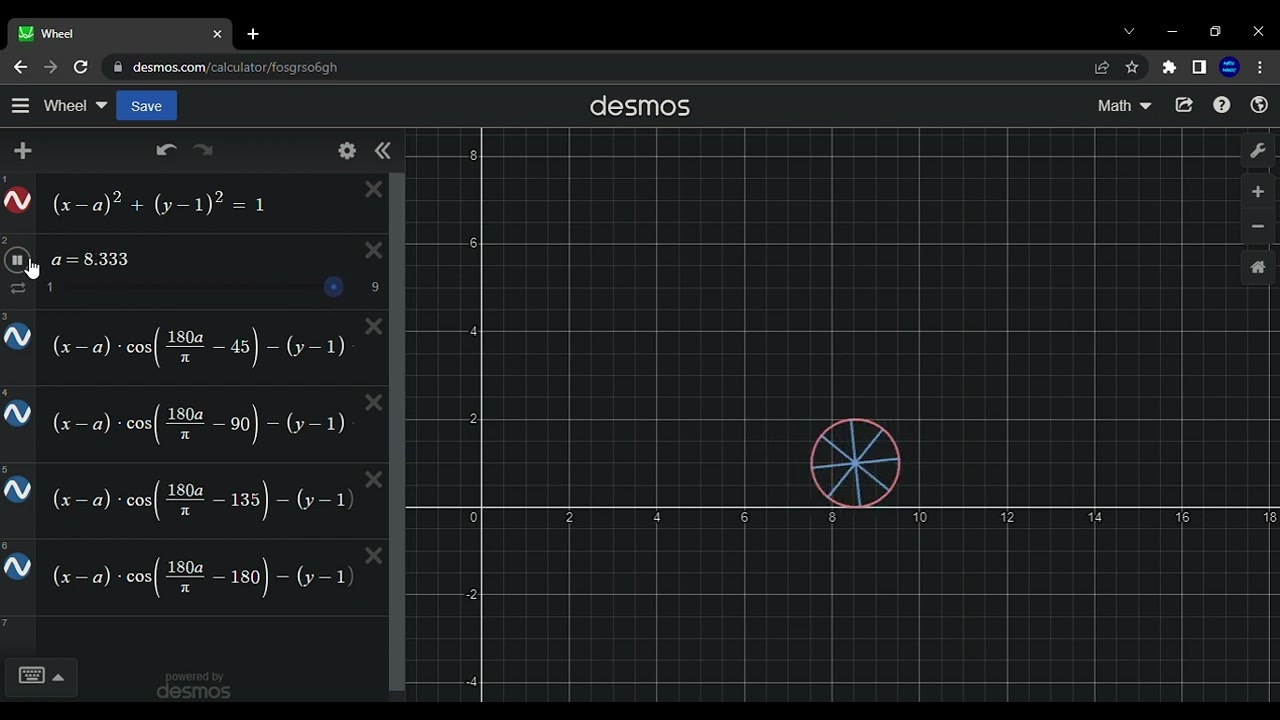Screen dimensions: 1280x720
Task: Select the Wheel browser tab
Action: tap(120, 34)
